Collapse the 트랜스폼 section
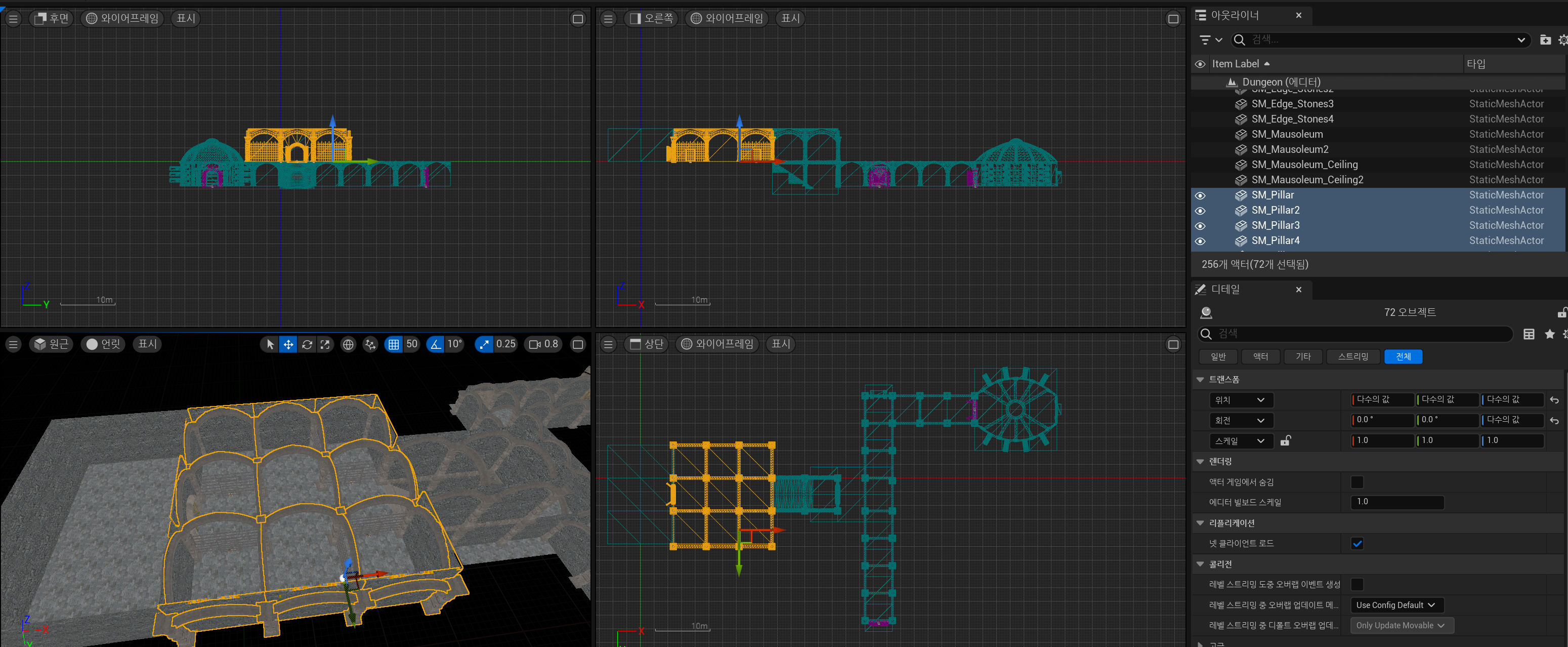The image size is (1568, 647). tap(1200, 379)
